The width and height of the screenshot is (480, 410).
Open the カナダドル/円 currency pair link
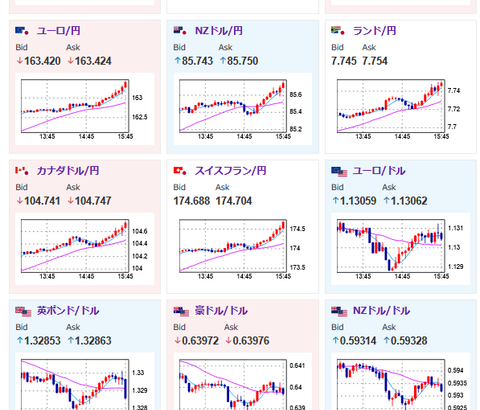coord(68,171)
